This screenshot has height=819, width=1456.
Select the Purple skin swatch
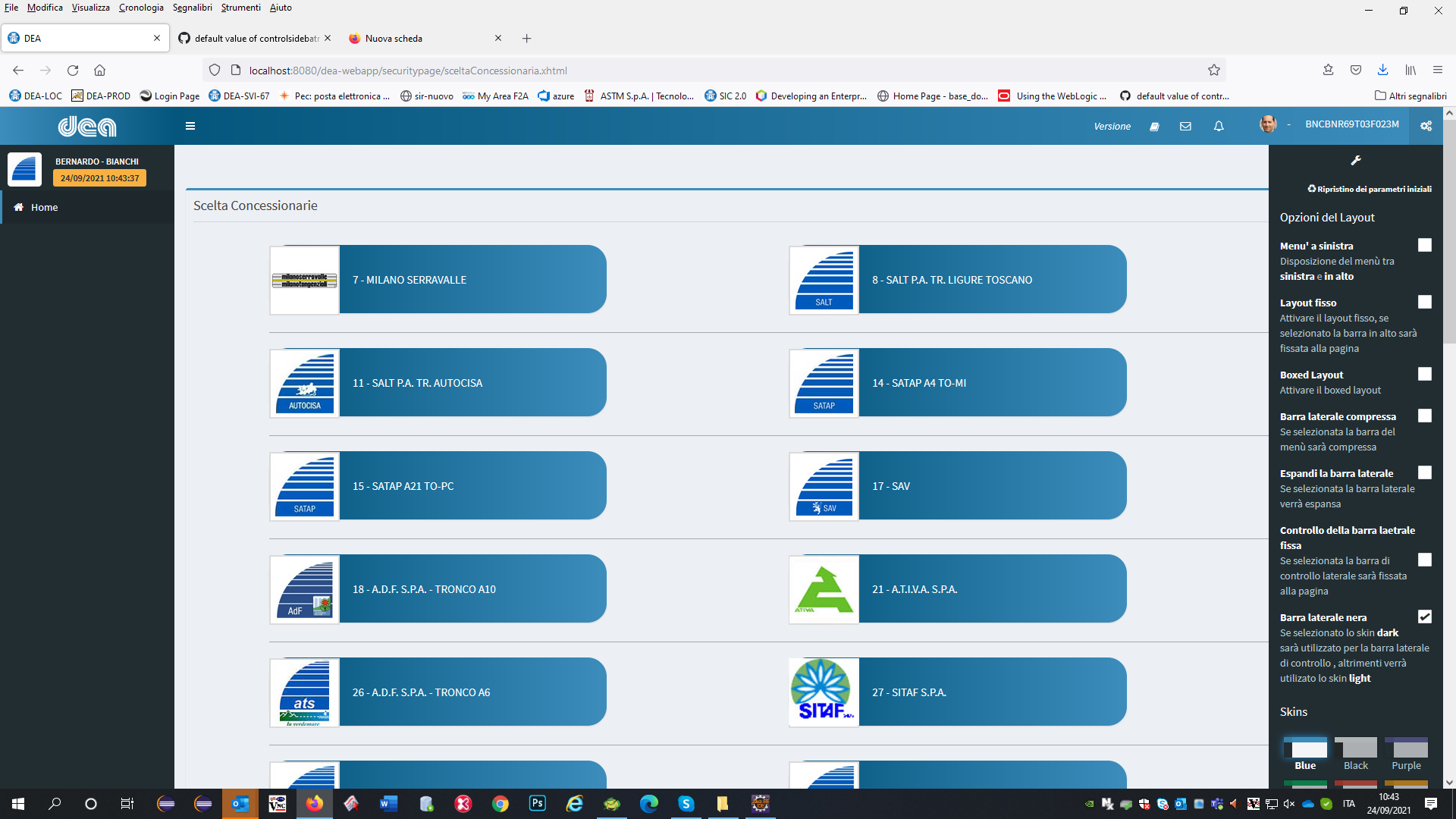pyautogui.click(x=1406, y=746)
